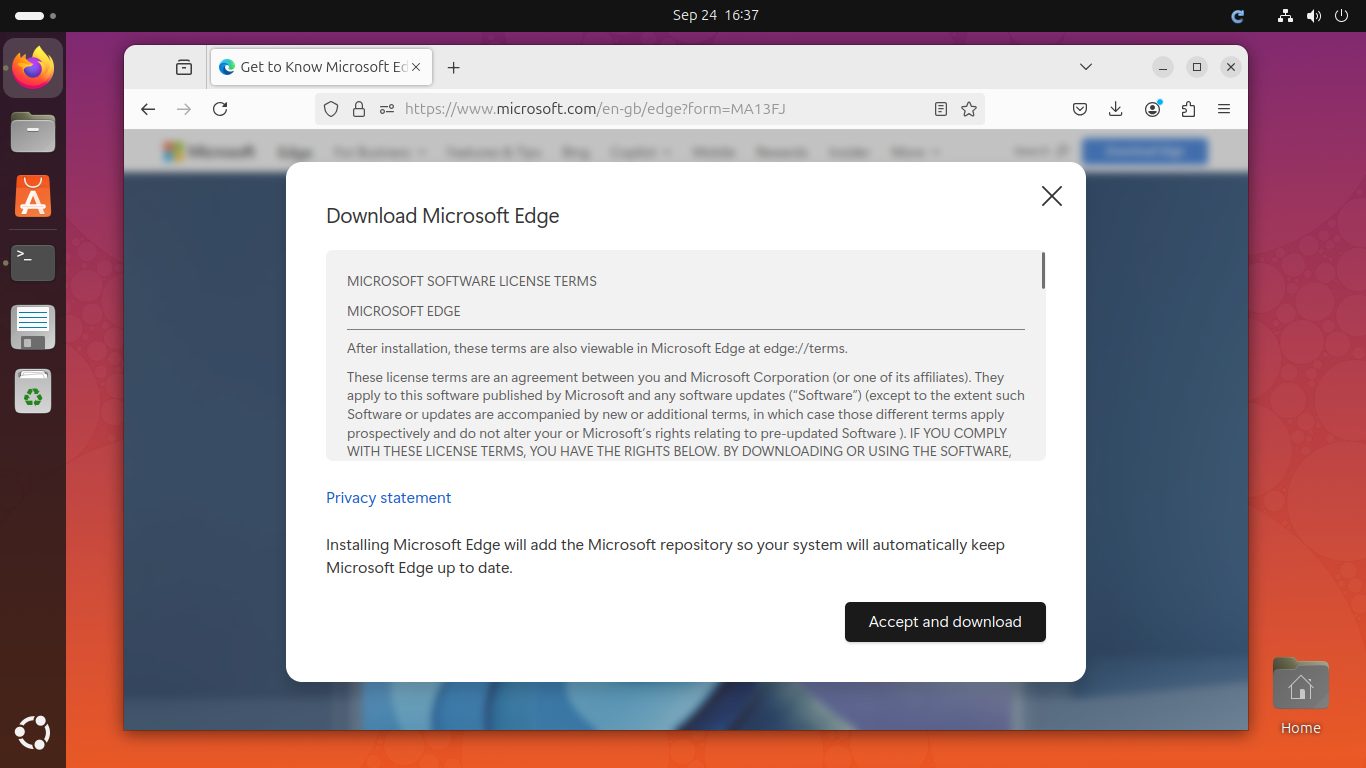Open Firefox hamburger application menu
The height and width of the screenshot is (768, 1366).
[x=1224, y=109]
